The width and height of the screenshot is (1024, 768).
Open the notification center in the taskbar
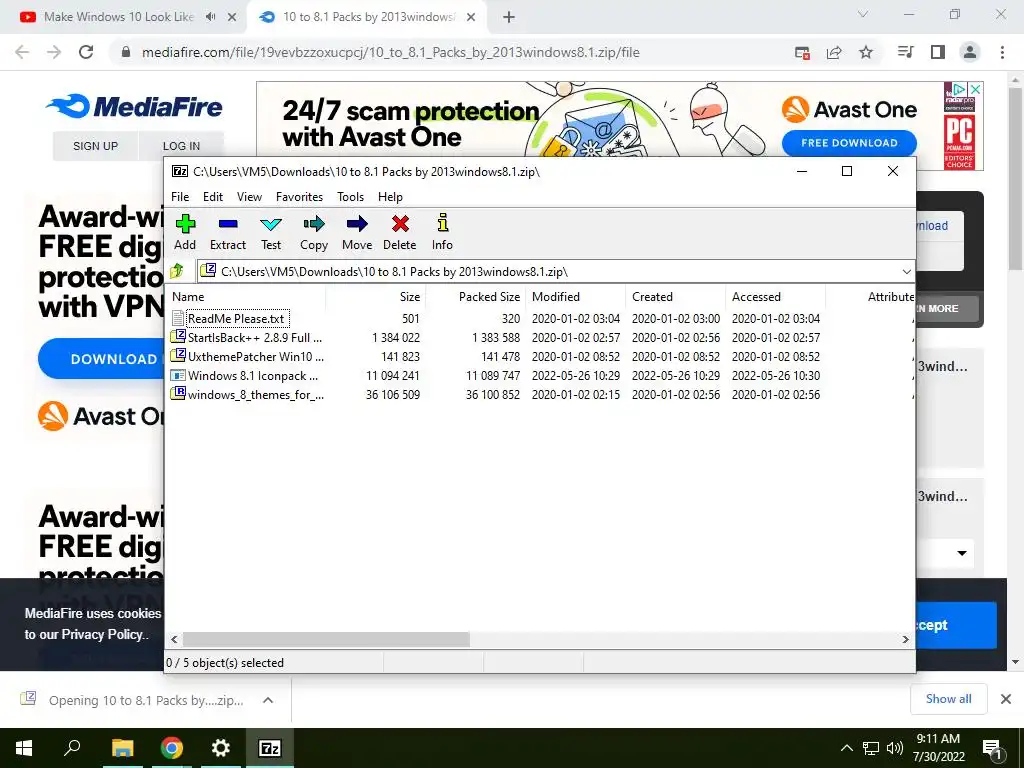coord(993,748)
